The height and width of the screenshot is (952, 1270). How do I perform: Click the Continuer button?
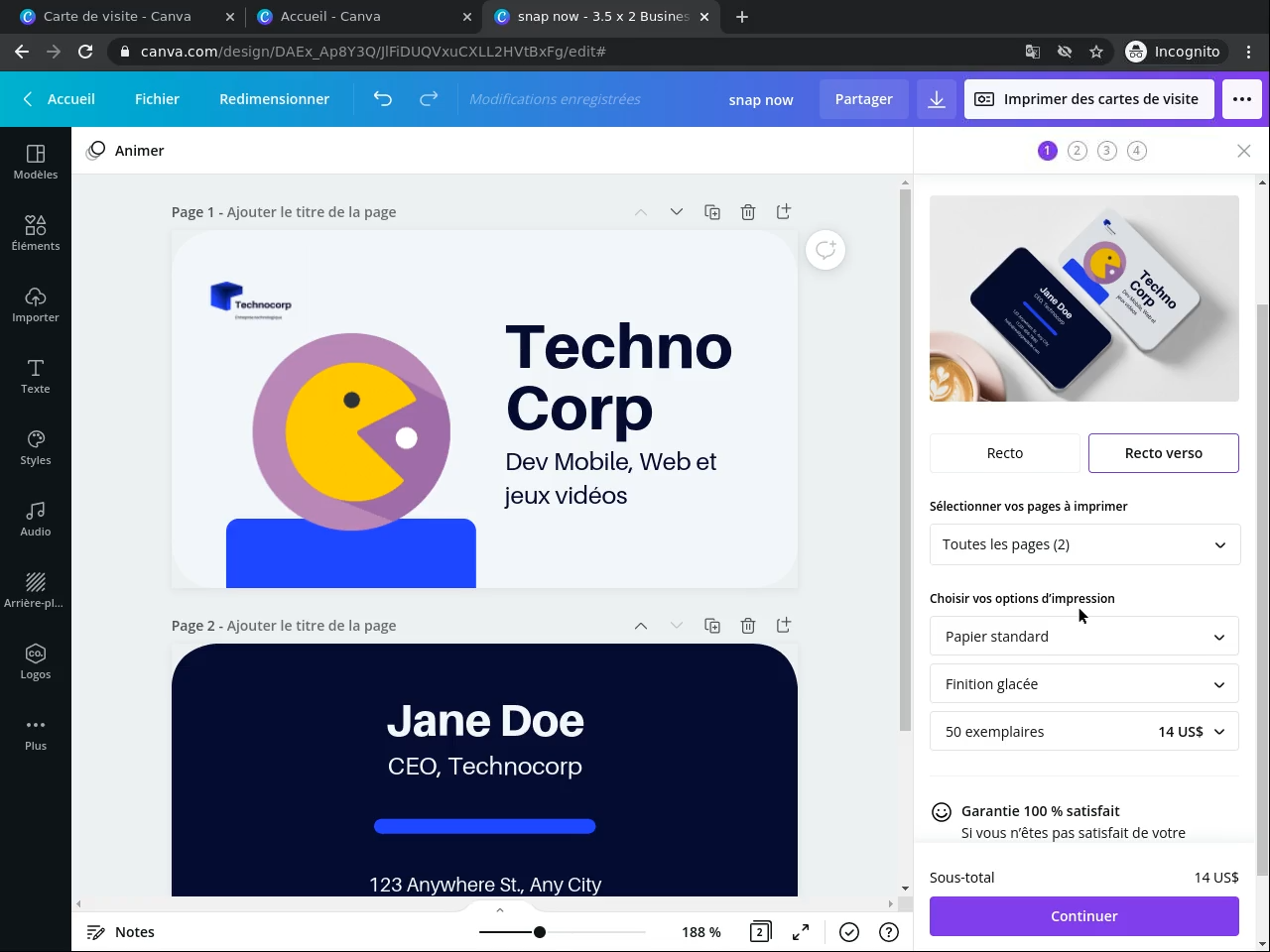[1084, 916]
